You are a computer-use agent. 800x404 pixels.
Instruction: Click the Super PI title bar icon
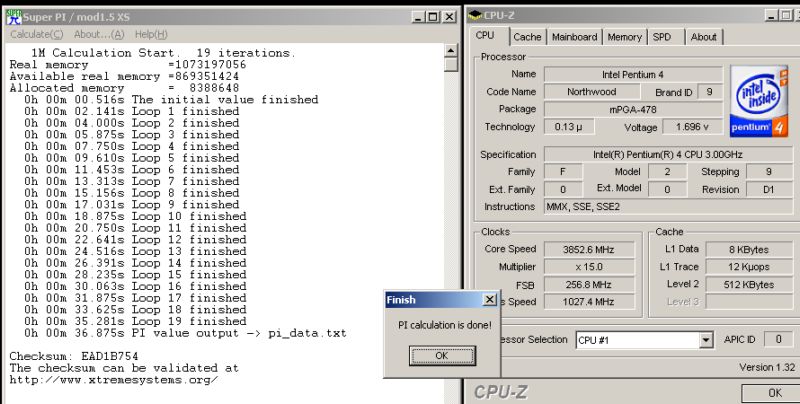14,17
